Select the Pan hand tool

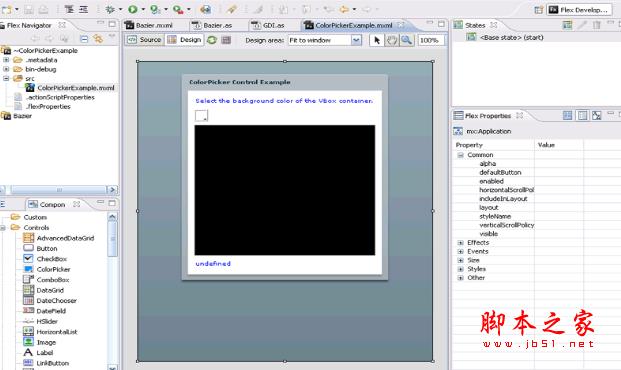pos(392,40)
